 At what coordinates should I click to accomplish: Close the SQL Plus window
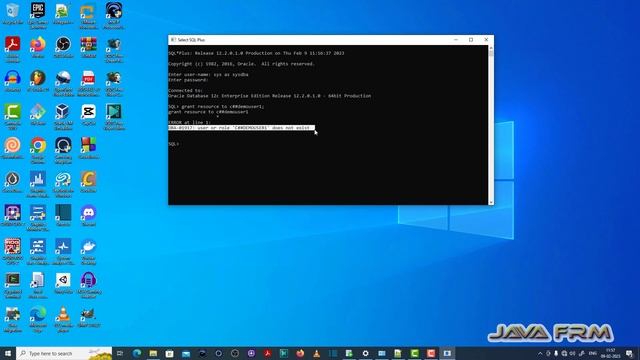486,40
